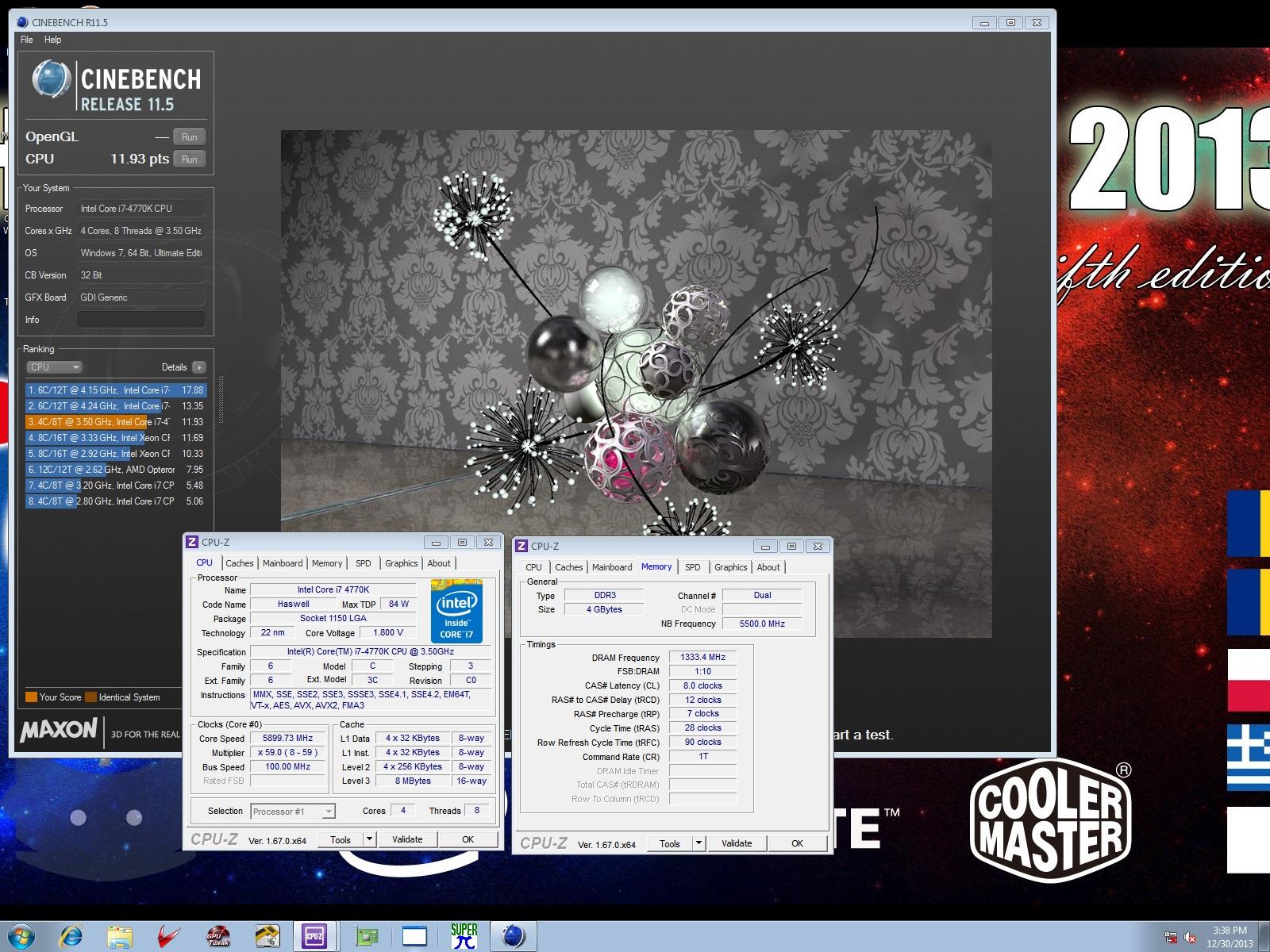1270x952 pixels.
Task: Run the CPU benchmark
Action: pos(190,159)
